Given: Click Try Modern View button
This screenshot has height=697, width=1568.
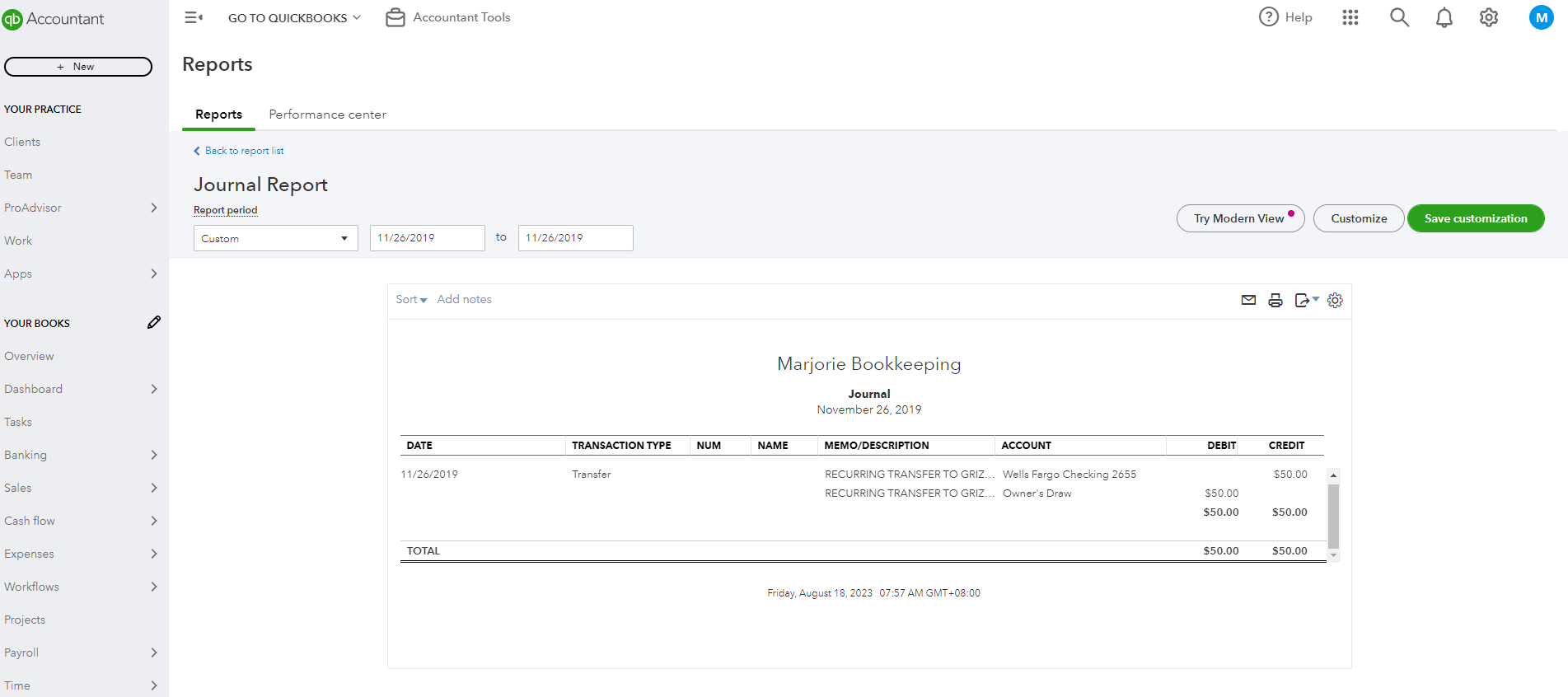Looking at the screenshot, I should tap(1240, 218).
